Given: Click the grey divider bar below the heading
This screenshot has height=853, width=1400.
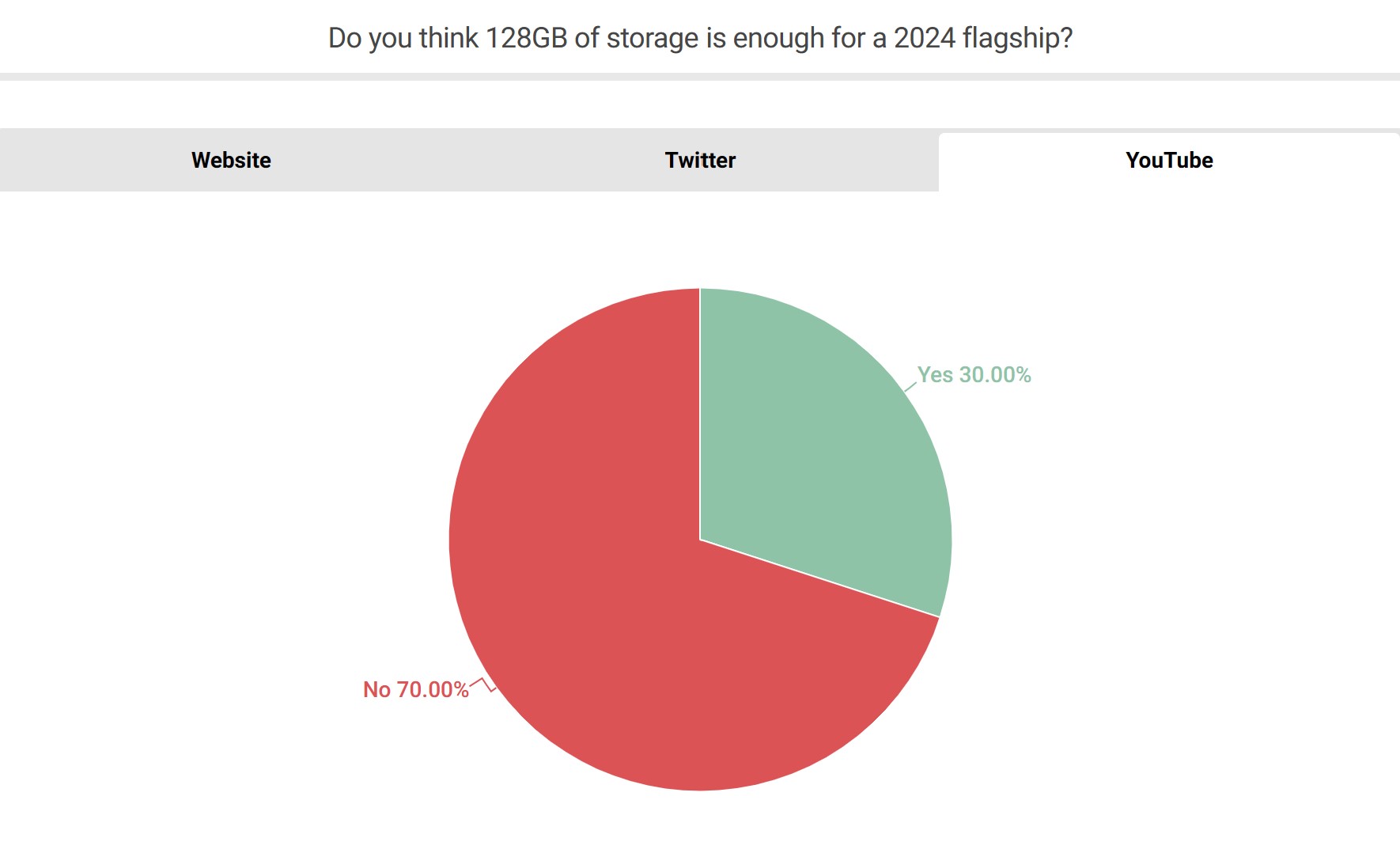Looking at the screenshot, I should 700,77.
